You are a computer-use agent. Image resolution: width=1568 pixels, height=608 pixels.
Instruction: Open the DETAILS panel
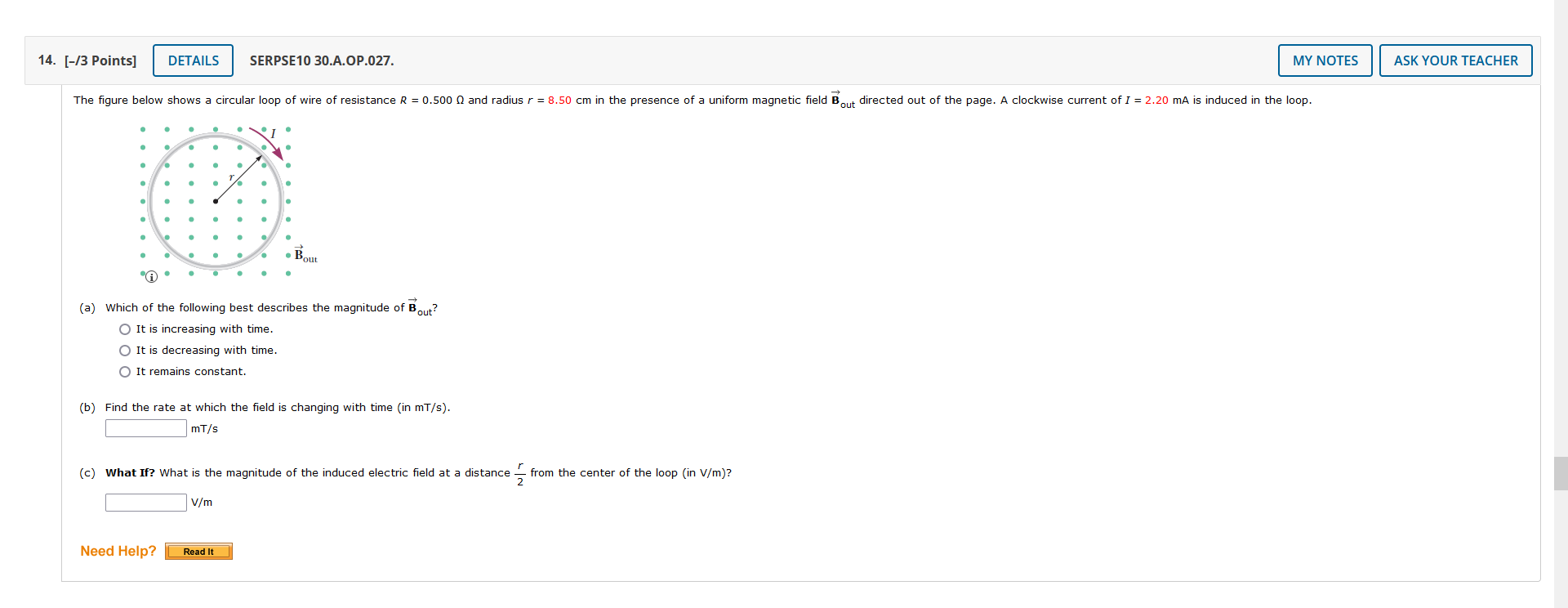[193, 60]
